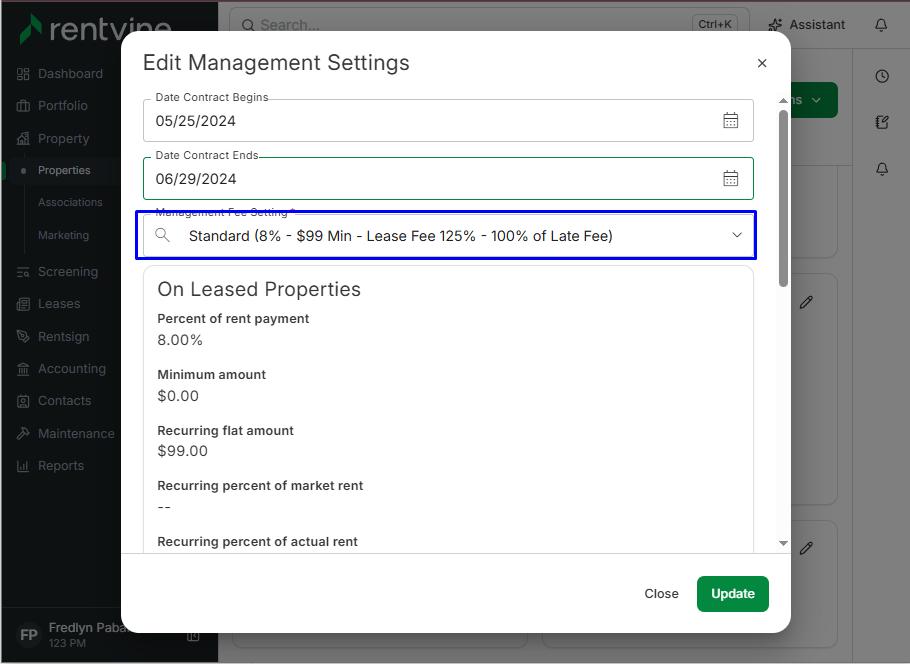
Task: Click the FP user avatar
Action: [28, 635]
